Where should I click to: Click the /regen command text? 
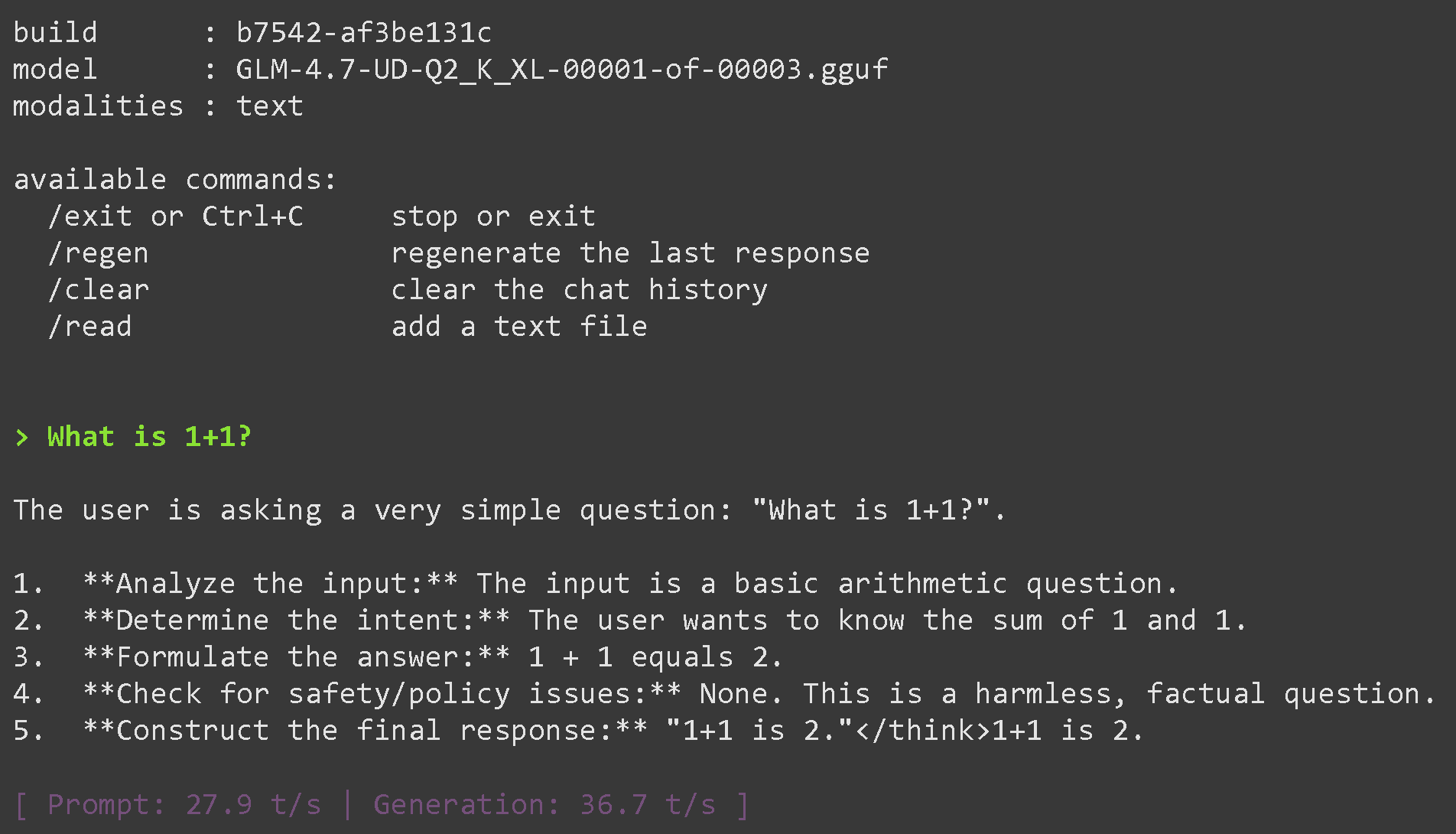coord(99,253)
